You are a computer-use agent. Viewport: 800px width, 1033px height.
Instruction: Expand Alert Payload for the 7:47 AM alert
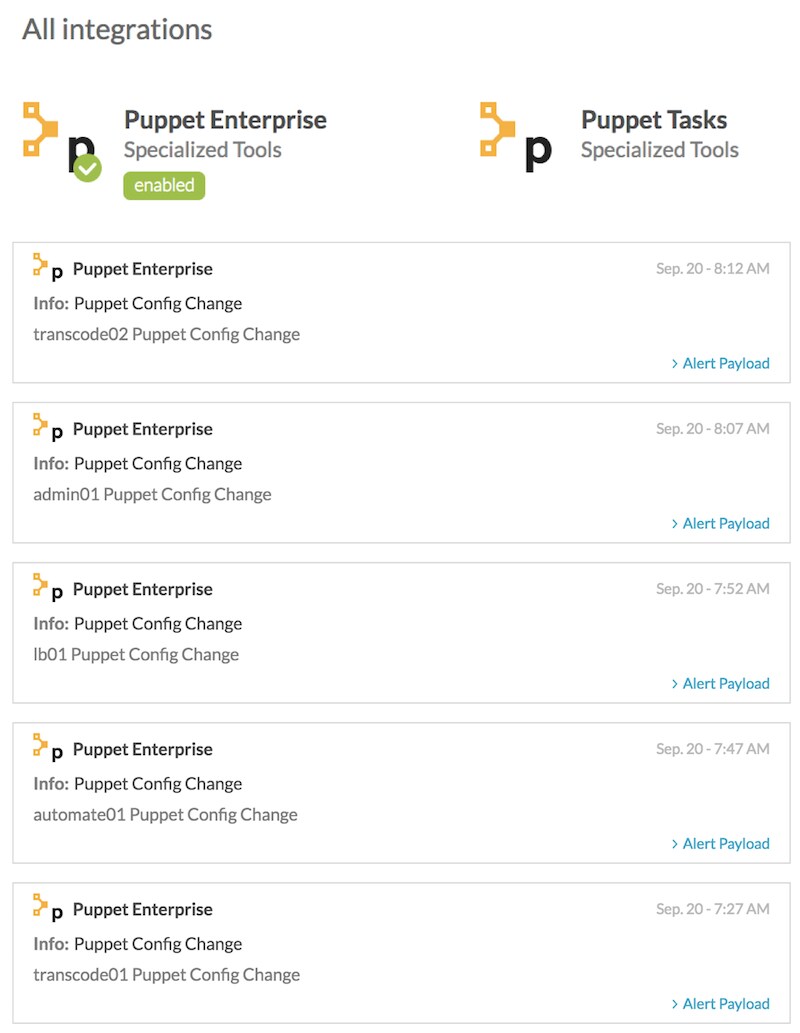(720, 843)
